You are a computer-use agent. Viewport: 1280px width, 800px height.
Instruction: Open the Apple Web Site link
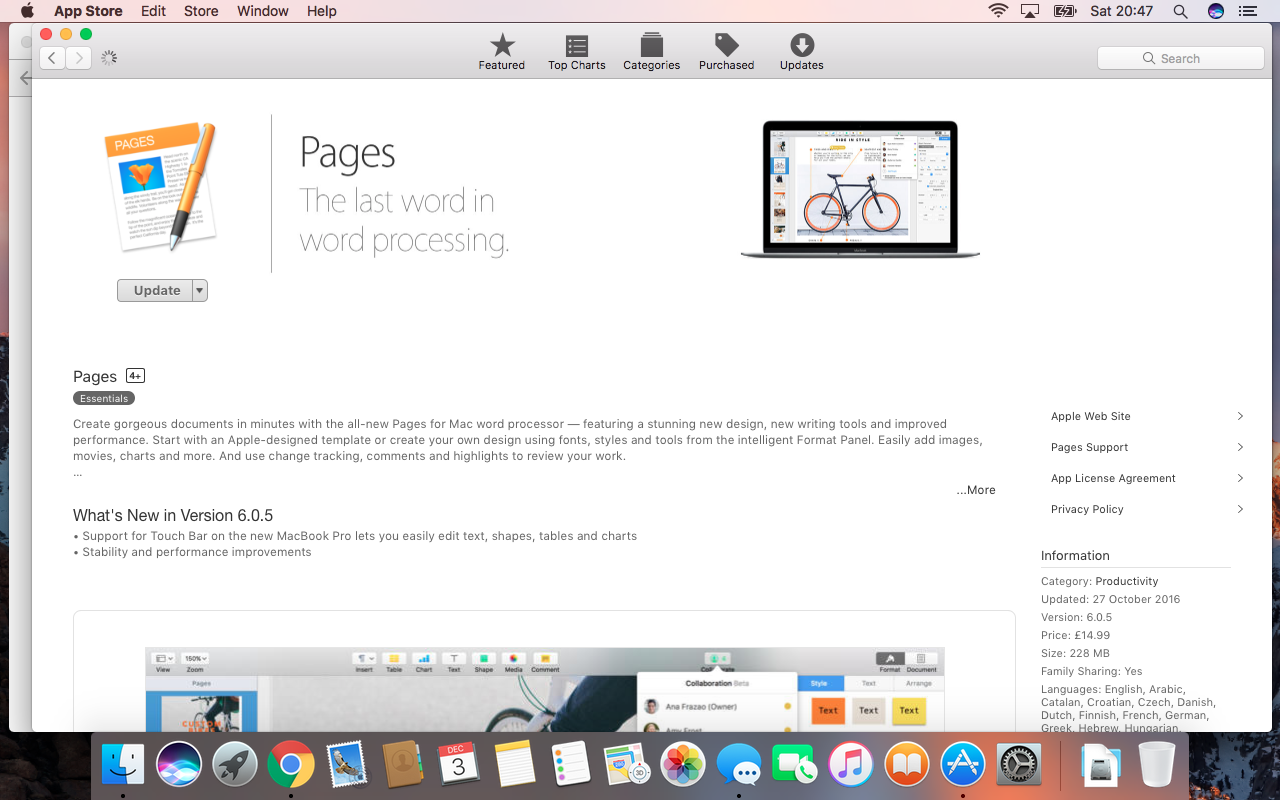1091,416
